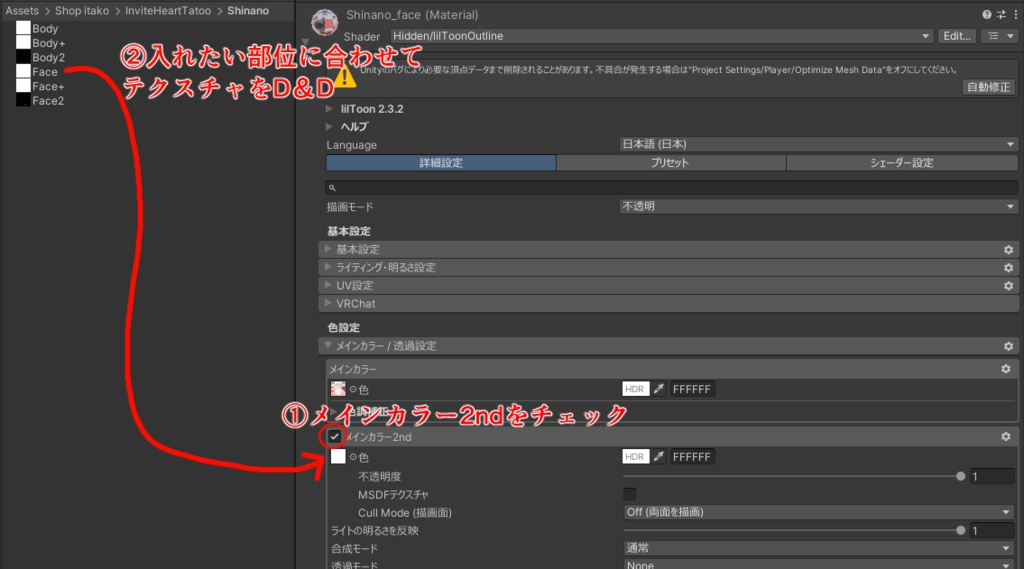This screenshot has width=1024, height=569.
Task: Go to Shinano breadcrumb folder
Action: pos(248,10)
